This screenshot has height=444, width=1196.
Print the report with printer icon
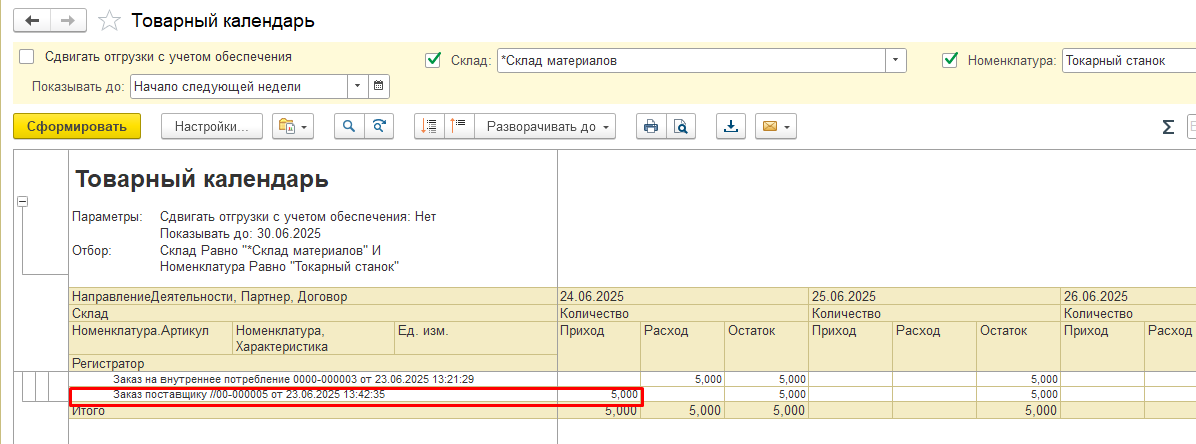pyautogui.click(x=651, y=127)
